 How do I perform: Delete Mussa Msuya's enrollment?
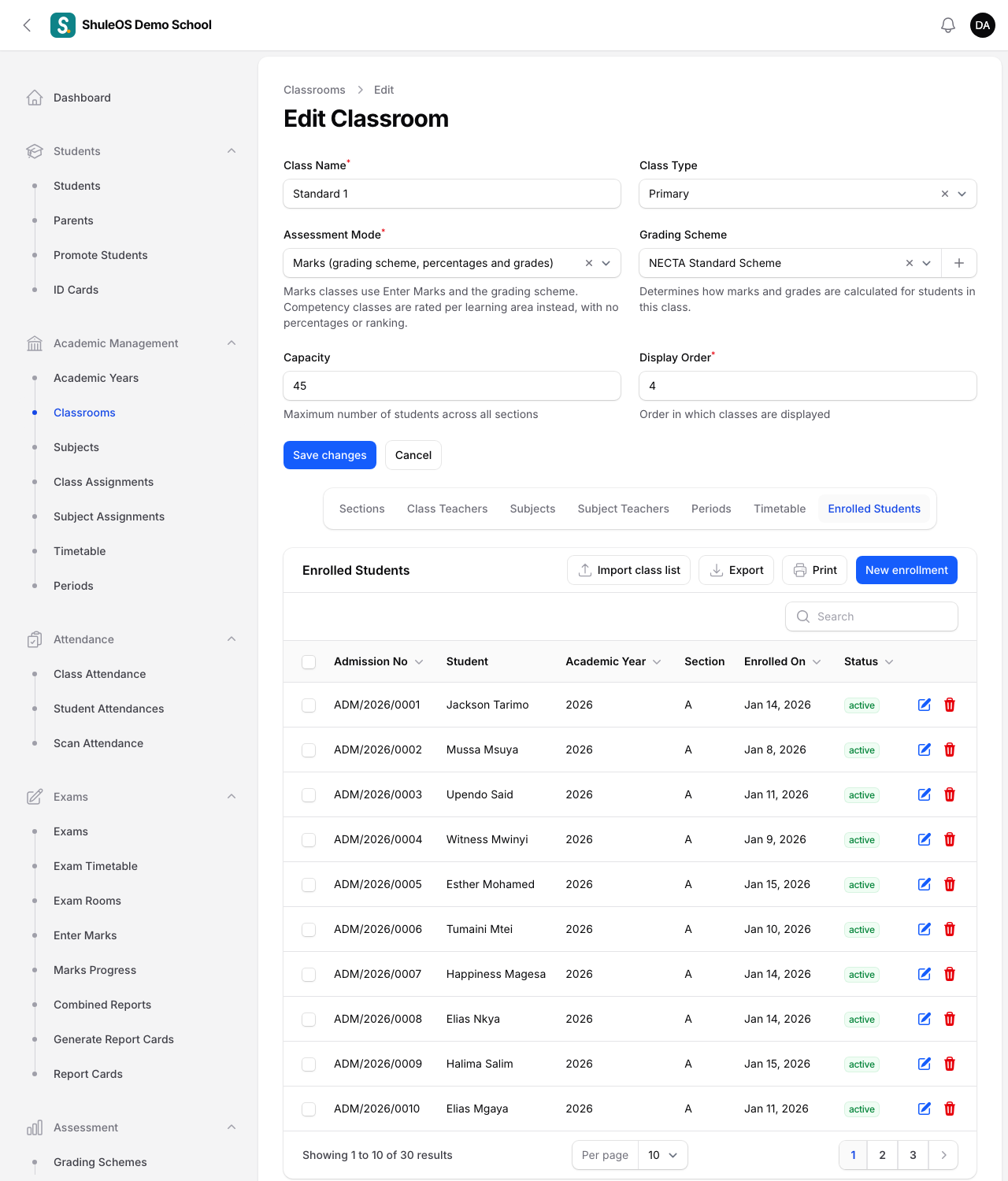(x=950, y=750)
